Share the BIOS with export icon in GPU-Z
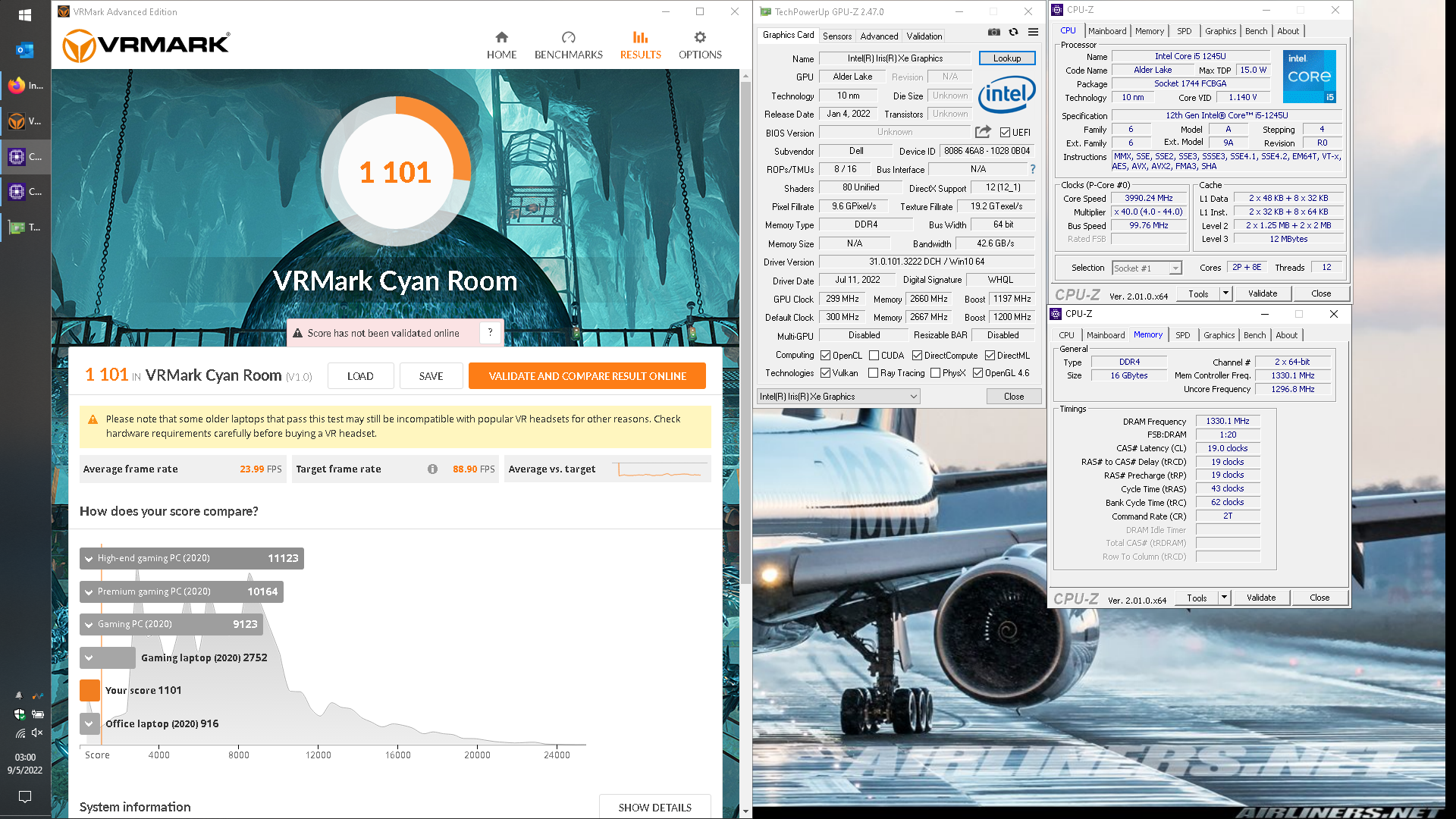1456x819 pixels. (x=983, y=131)
